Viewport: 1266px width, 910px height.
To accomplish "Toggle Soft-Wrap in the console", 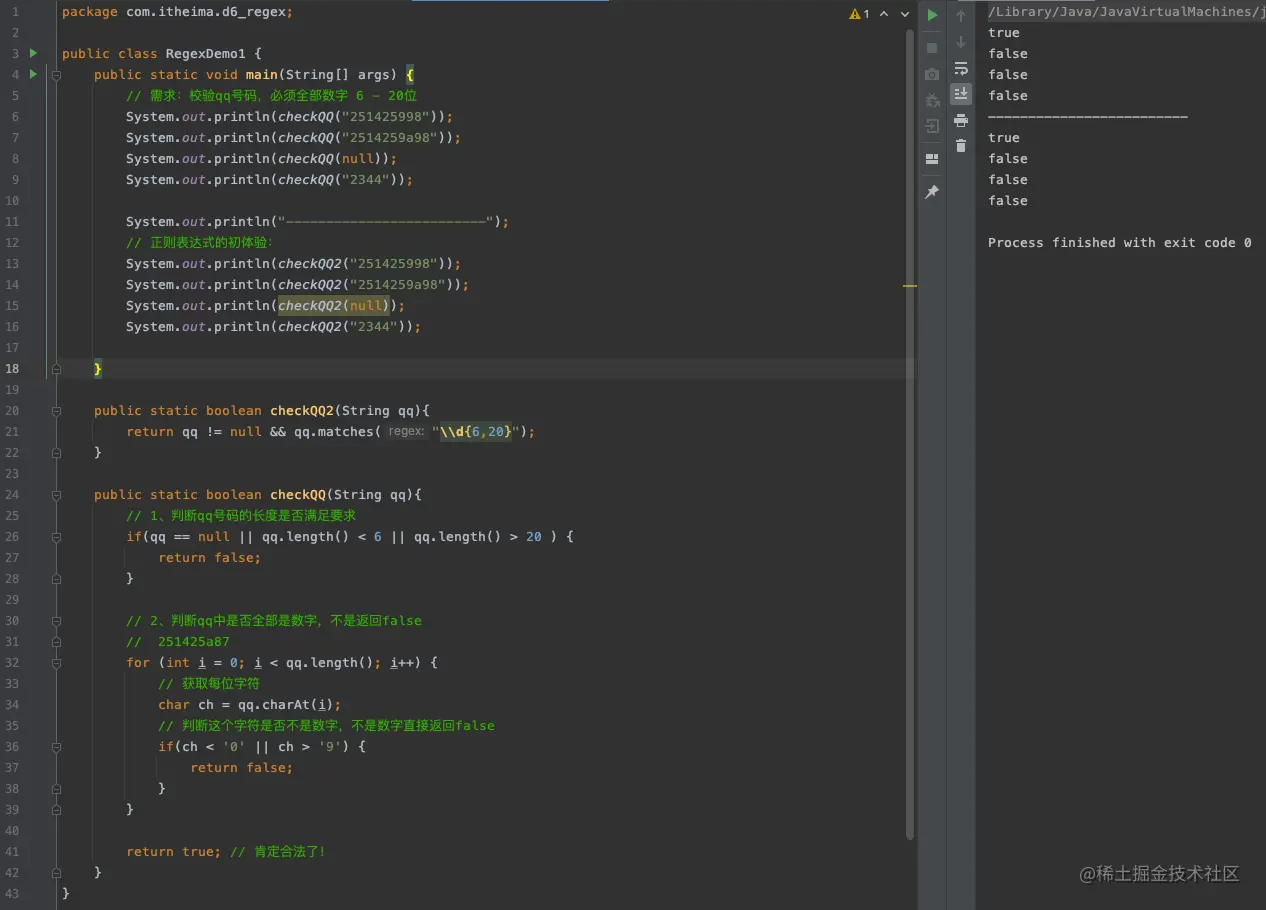I will click(x=961, y=68).
